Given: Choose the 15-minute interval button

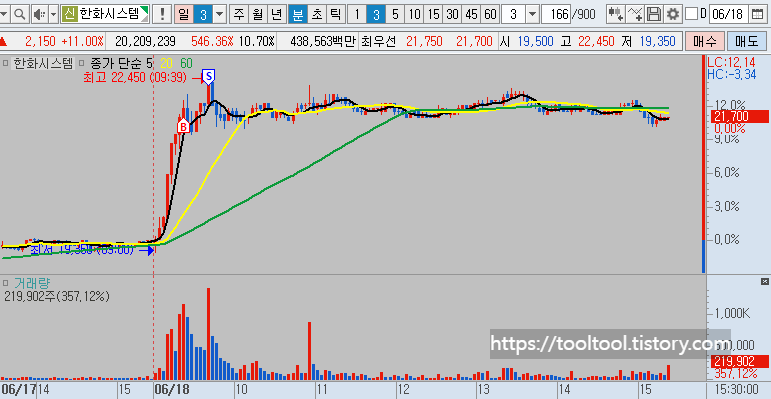Looking at the screenshot, I should (433, 15).
